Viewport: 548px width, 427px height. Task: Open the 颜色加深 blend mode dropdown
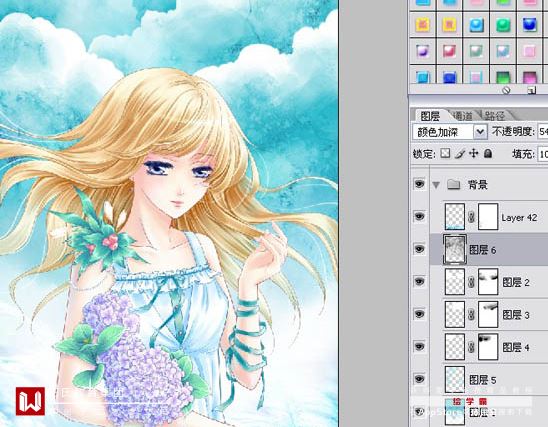click(x=480, y=132)
